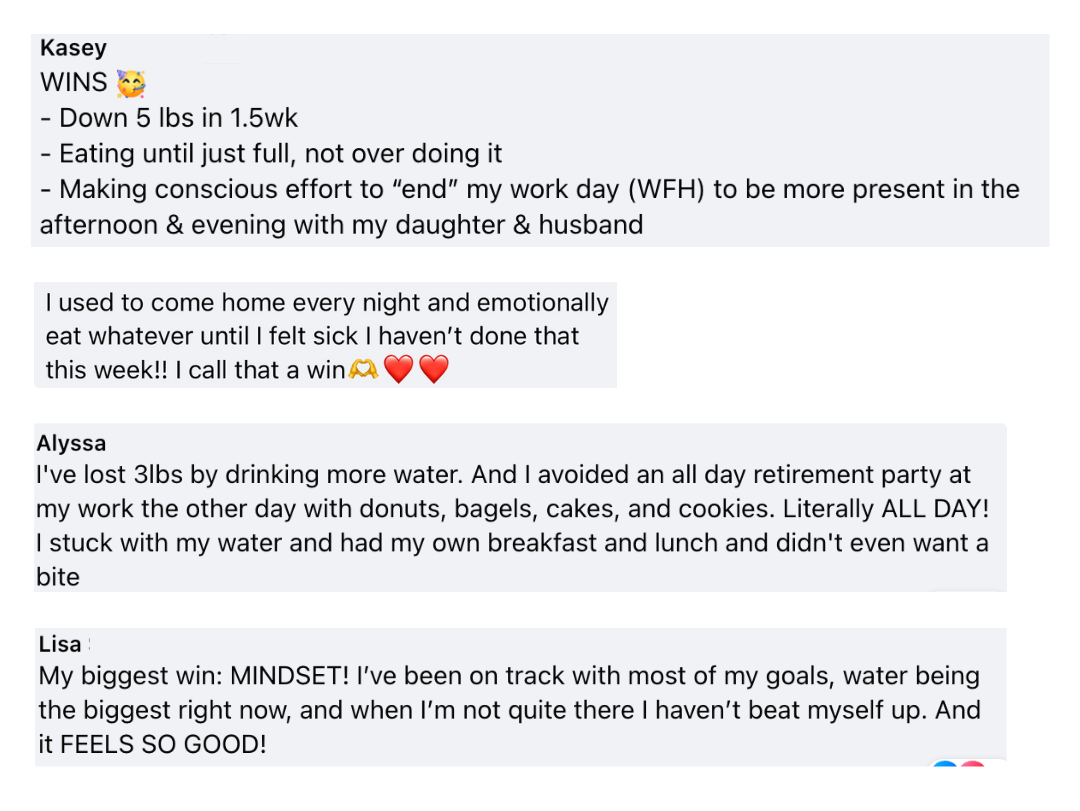Screen dimensions: 1080x811
Task: Click 'afternoon & evening with my daughter' line
Action: (x=342, y=225)
